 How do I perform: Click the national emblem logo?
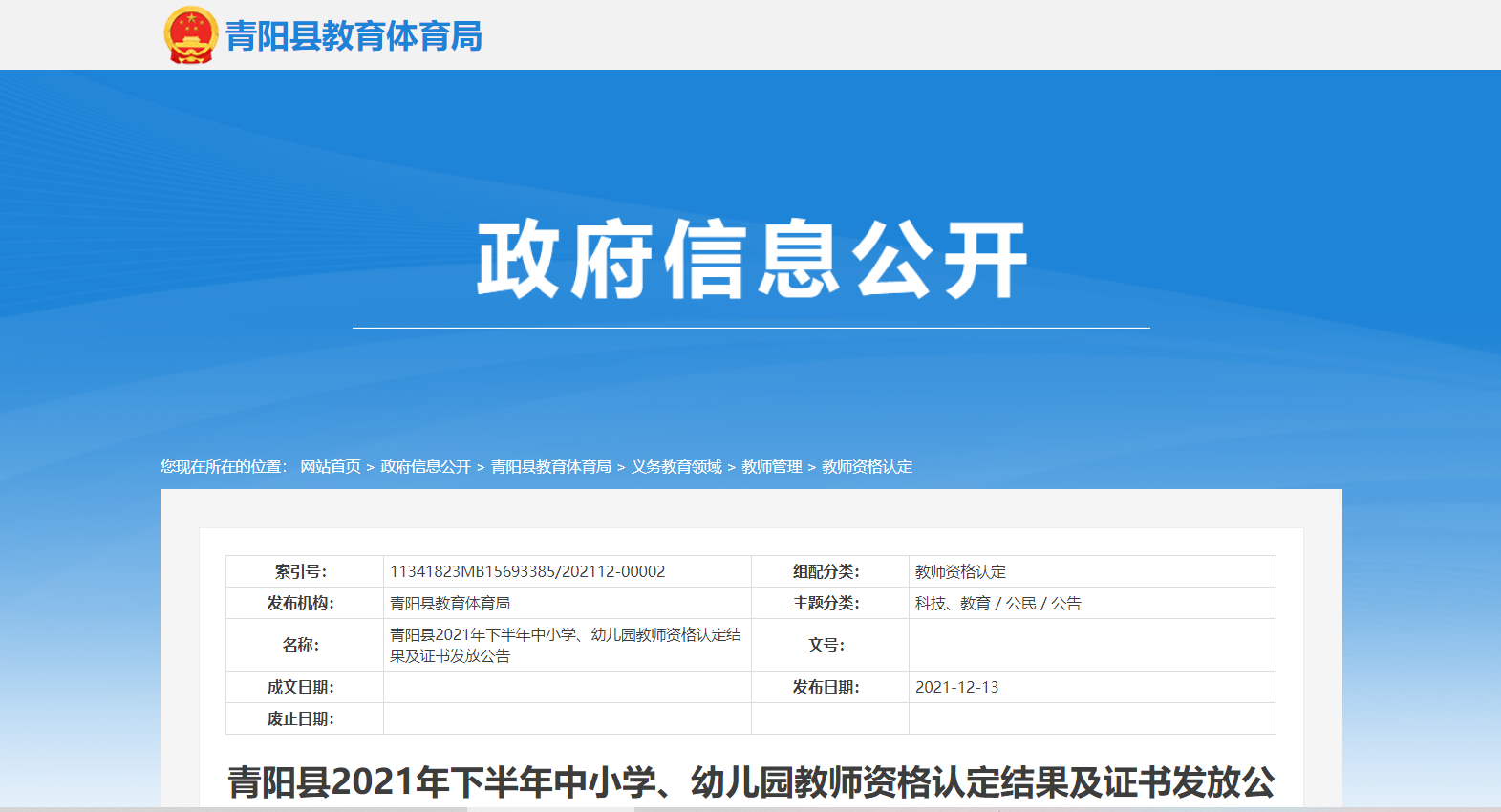[191, 35]
